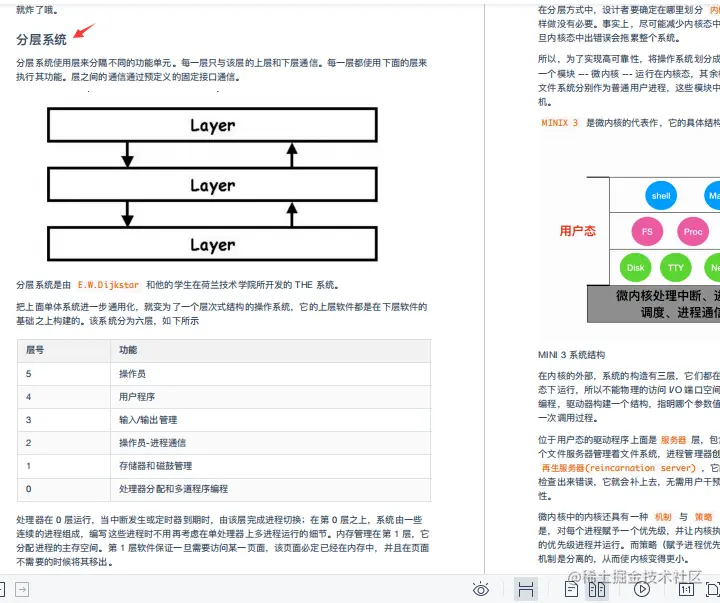
Task: Click the orange 策略 highlighted word
Action: (x=703, y=517)
